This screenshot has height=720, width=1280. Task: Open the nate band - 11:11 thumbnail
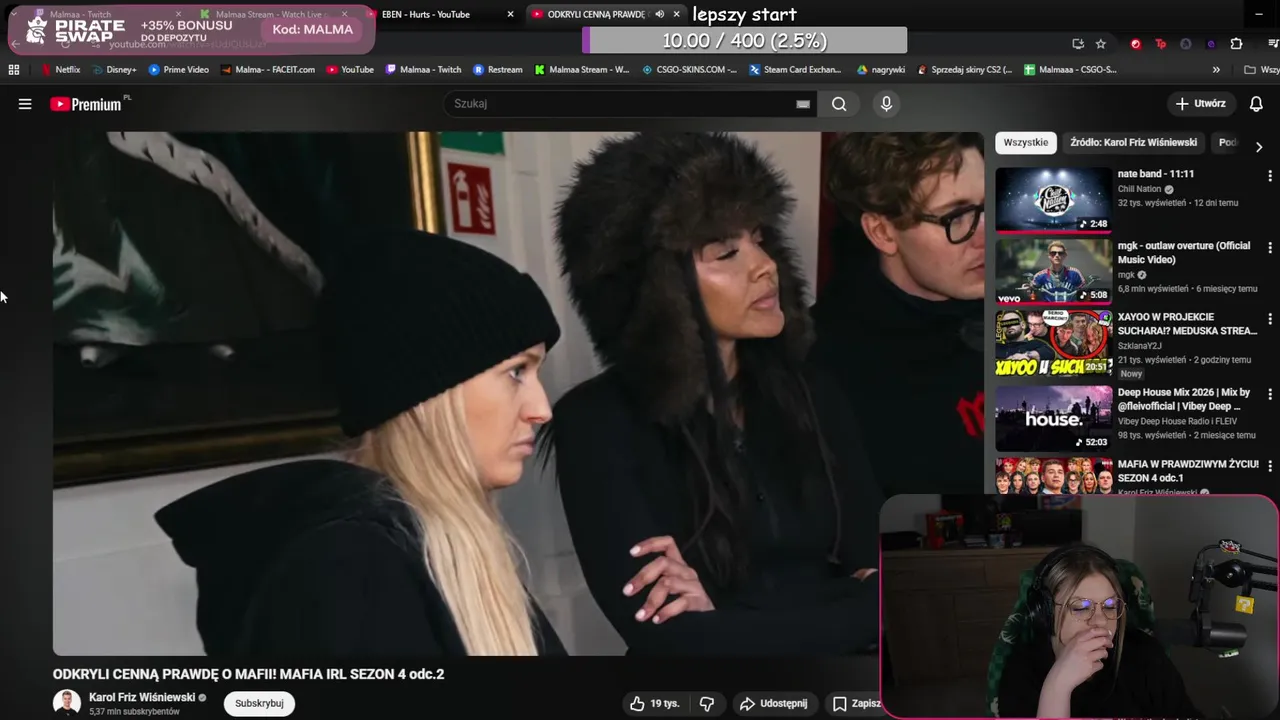1053,199
